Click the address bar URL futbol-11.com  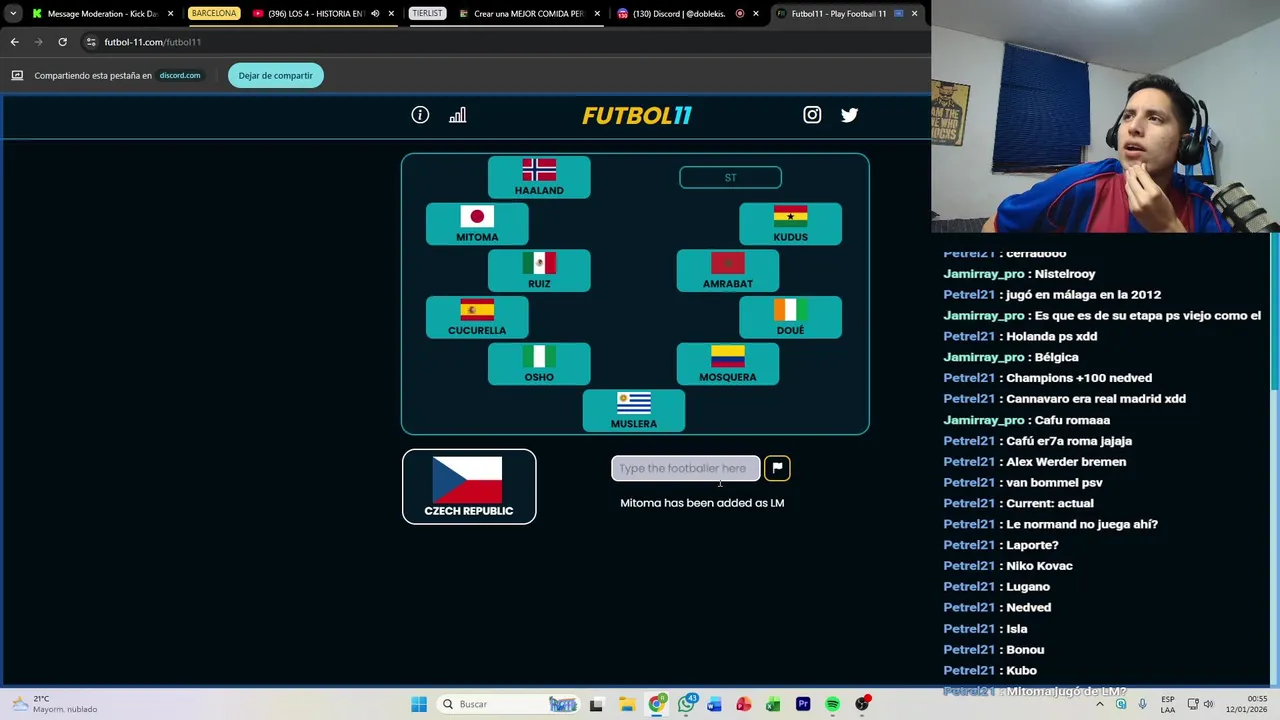(153, 42)
